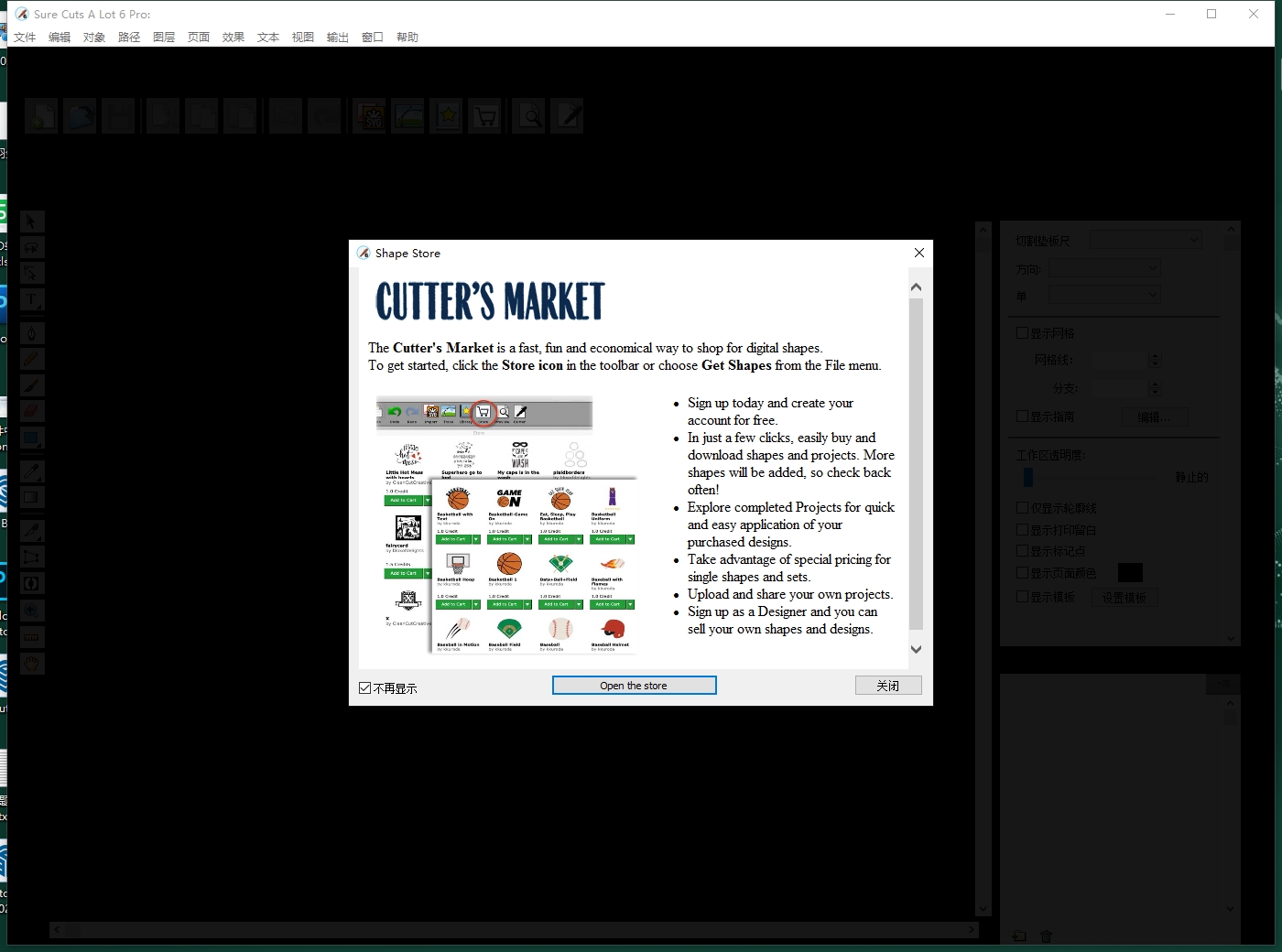Select the Brush tool
This screenshot has width=1282, height=952.
click(x=32, y=384)
